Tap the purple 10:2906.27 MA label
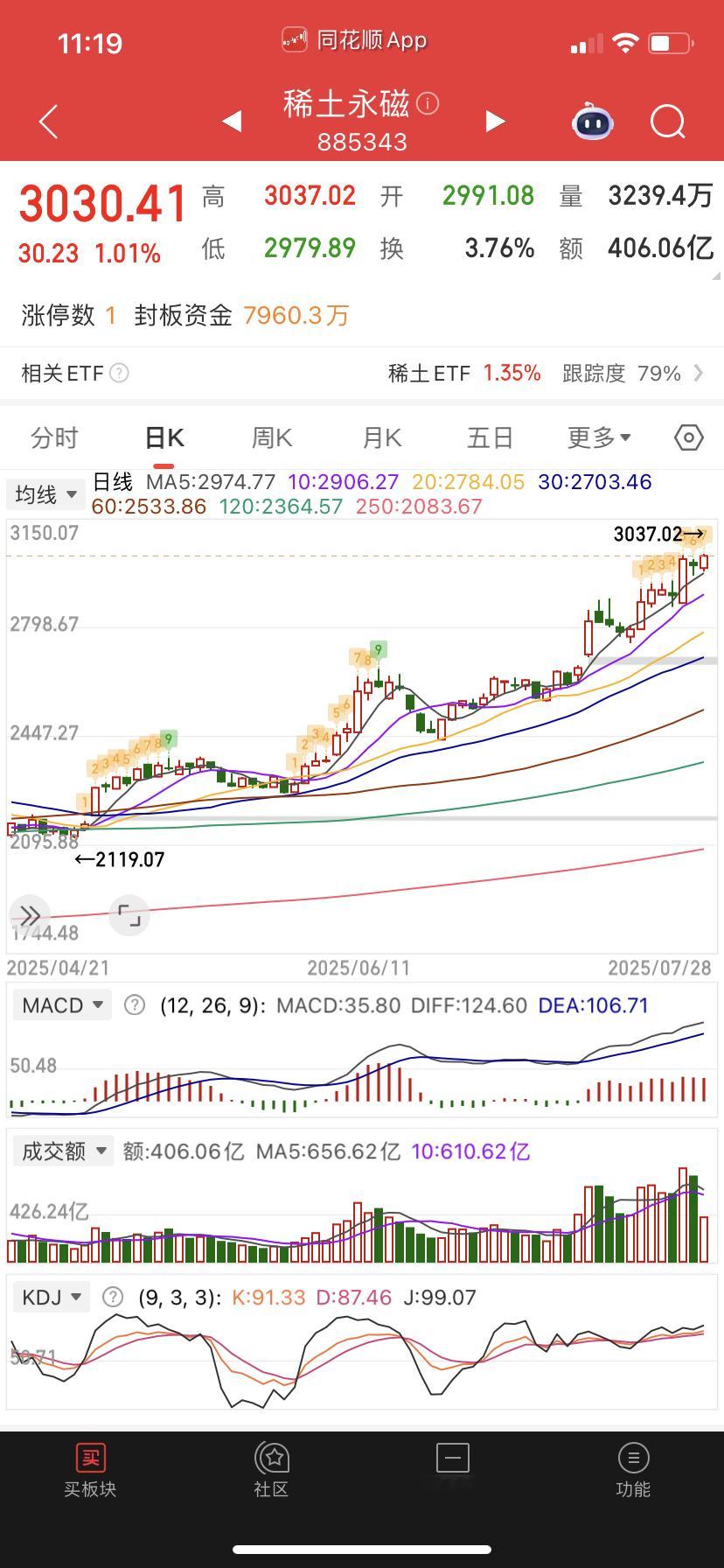The width and height of the screenshot is (724, 1568). click(x=344, y=482)
